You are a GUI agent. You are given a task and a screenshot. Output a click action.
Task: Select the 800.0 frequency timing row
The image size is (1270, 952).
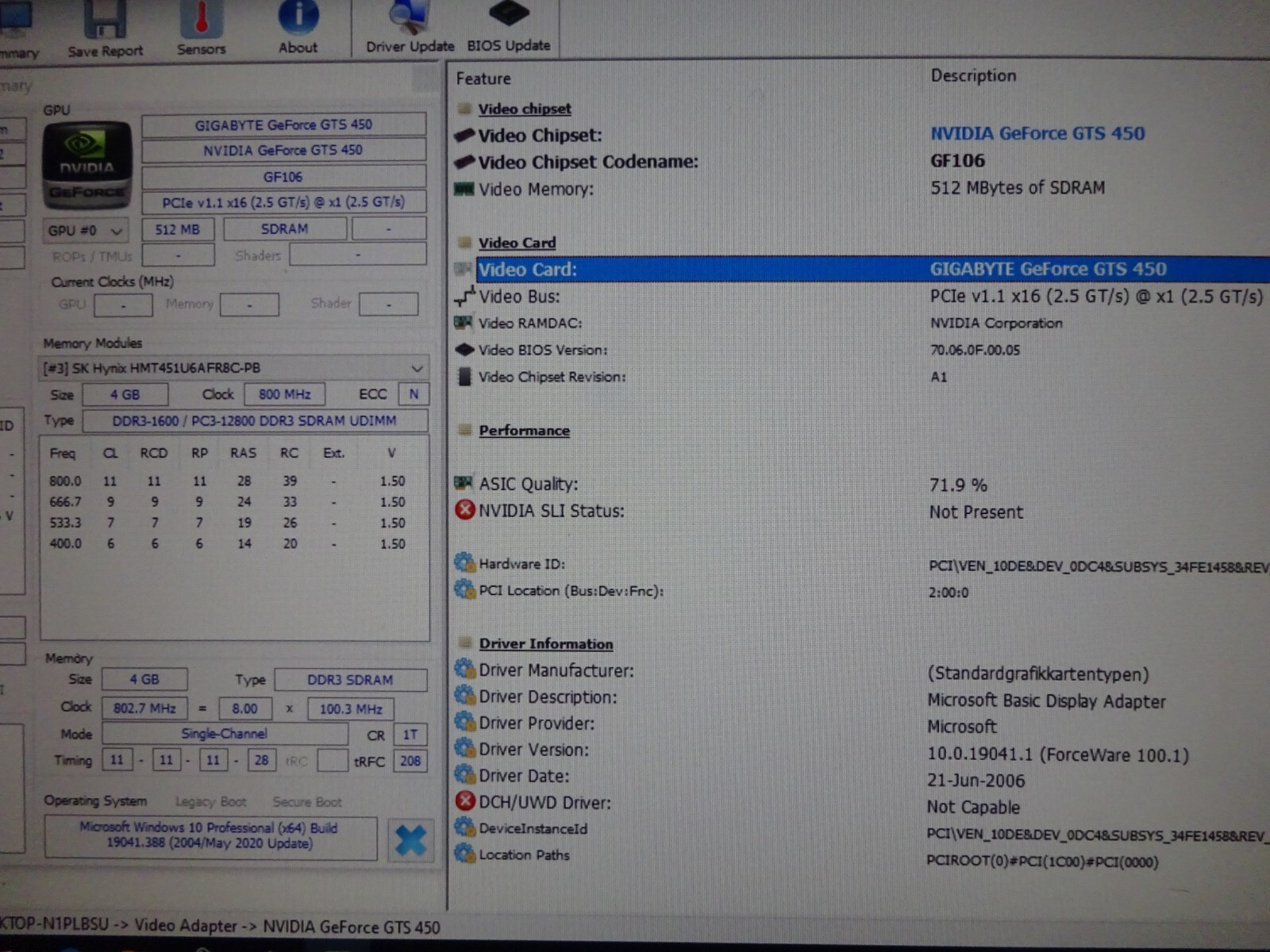coord(228,481)
